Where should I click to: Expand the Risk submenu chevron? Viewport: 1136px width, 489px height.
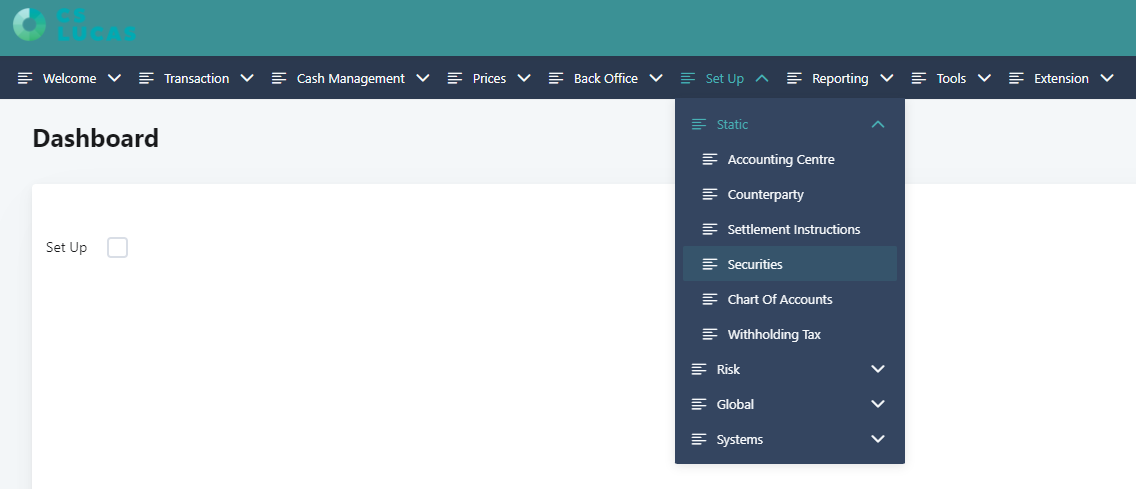(x=877, y=369)
